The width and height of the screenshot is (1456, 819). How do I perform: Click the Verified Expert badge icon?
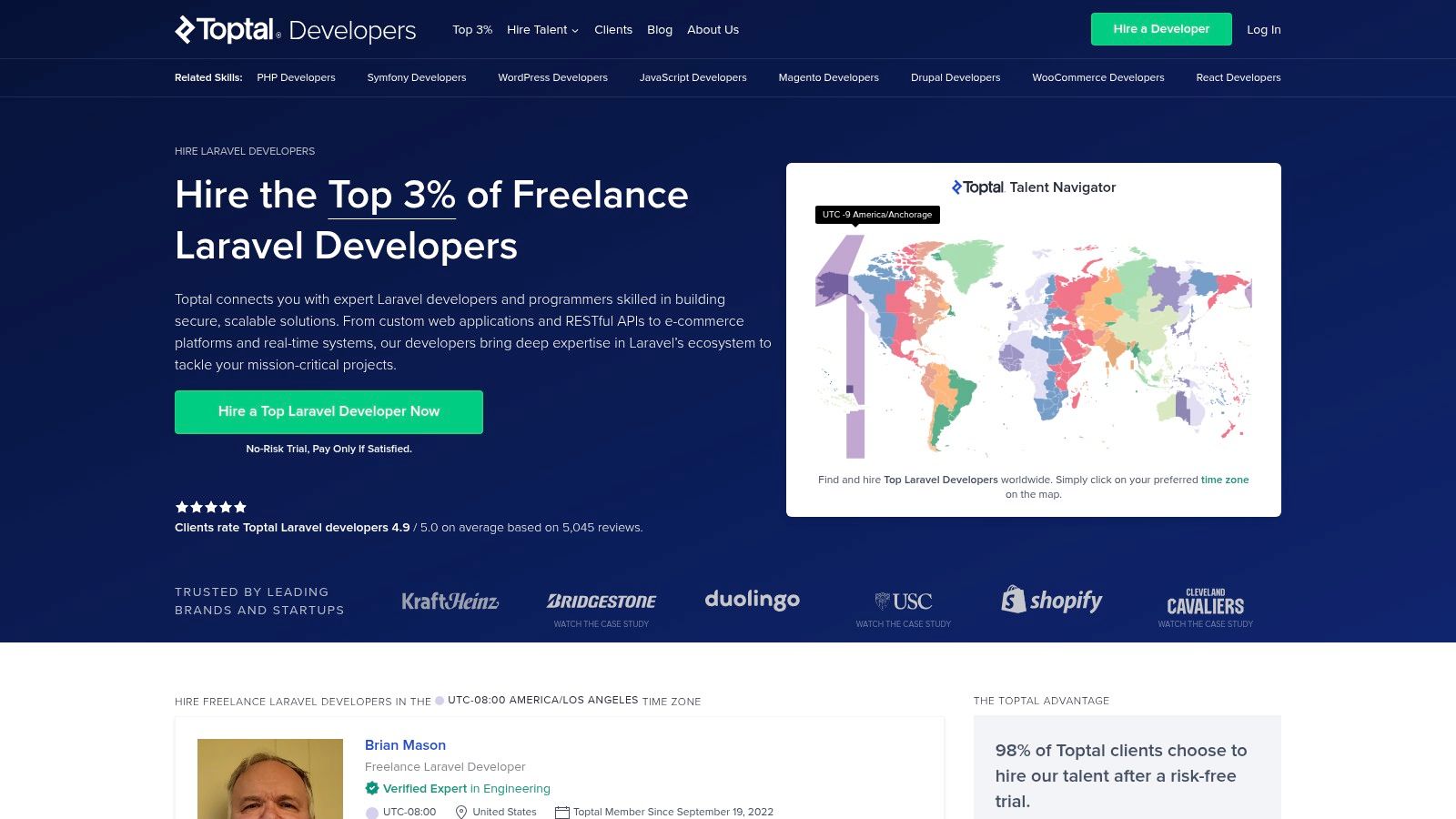pyautogui.click(x=371, y=788)
